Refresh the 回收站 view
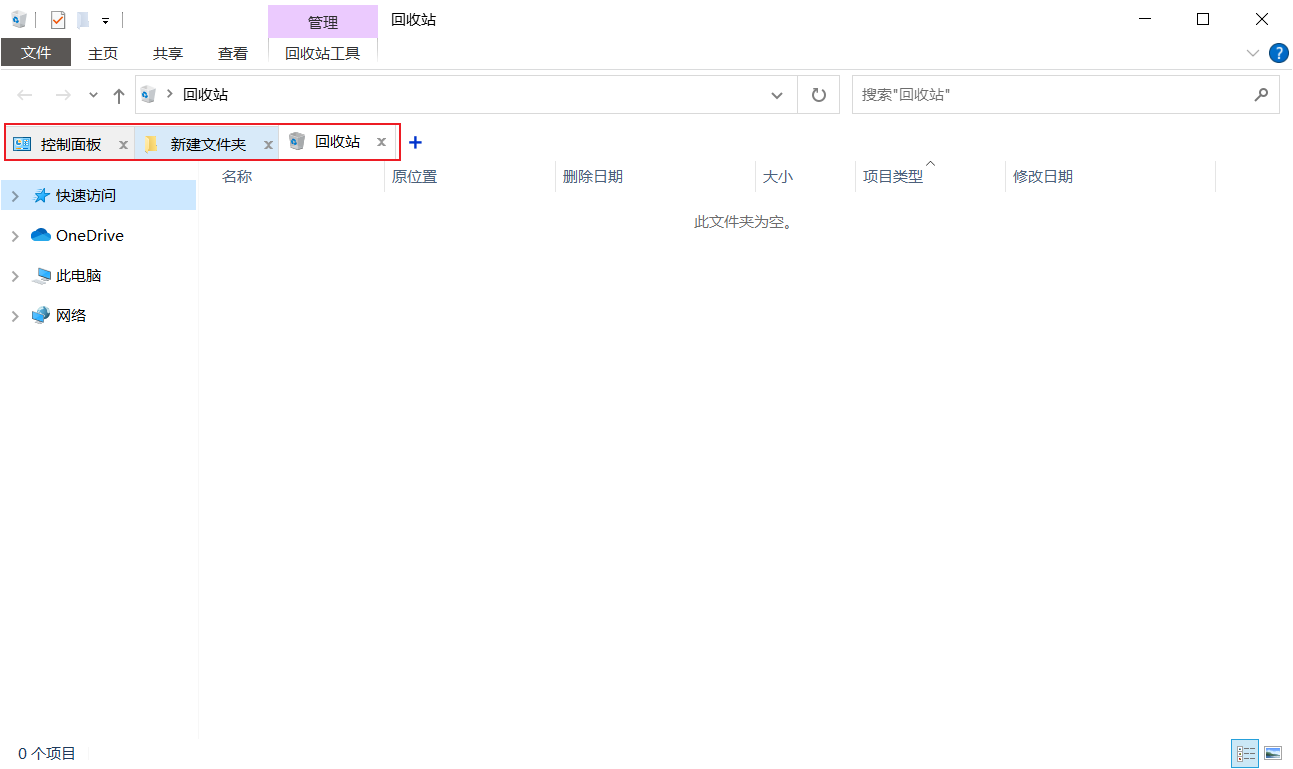The image size is (1293, 769). pos(819,95)
